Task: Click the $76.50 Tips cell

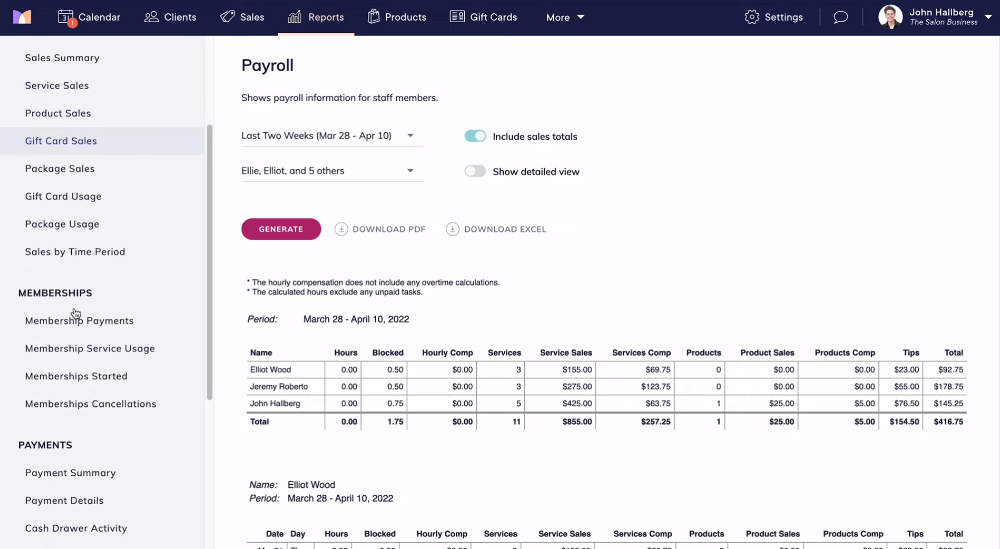Action: pyautogui.click(x=906, y=404)
